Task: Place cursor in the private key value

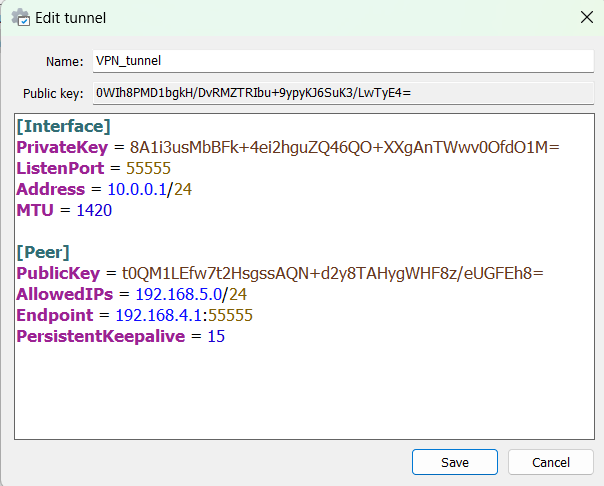Action: 344,147
